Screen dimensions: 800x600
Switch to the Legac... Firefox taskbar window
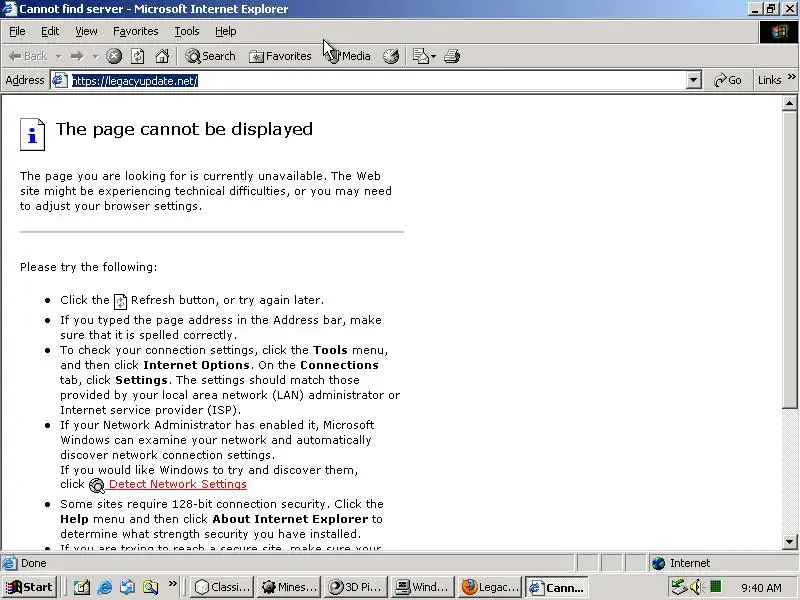[x=490, y=587]
